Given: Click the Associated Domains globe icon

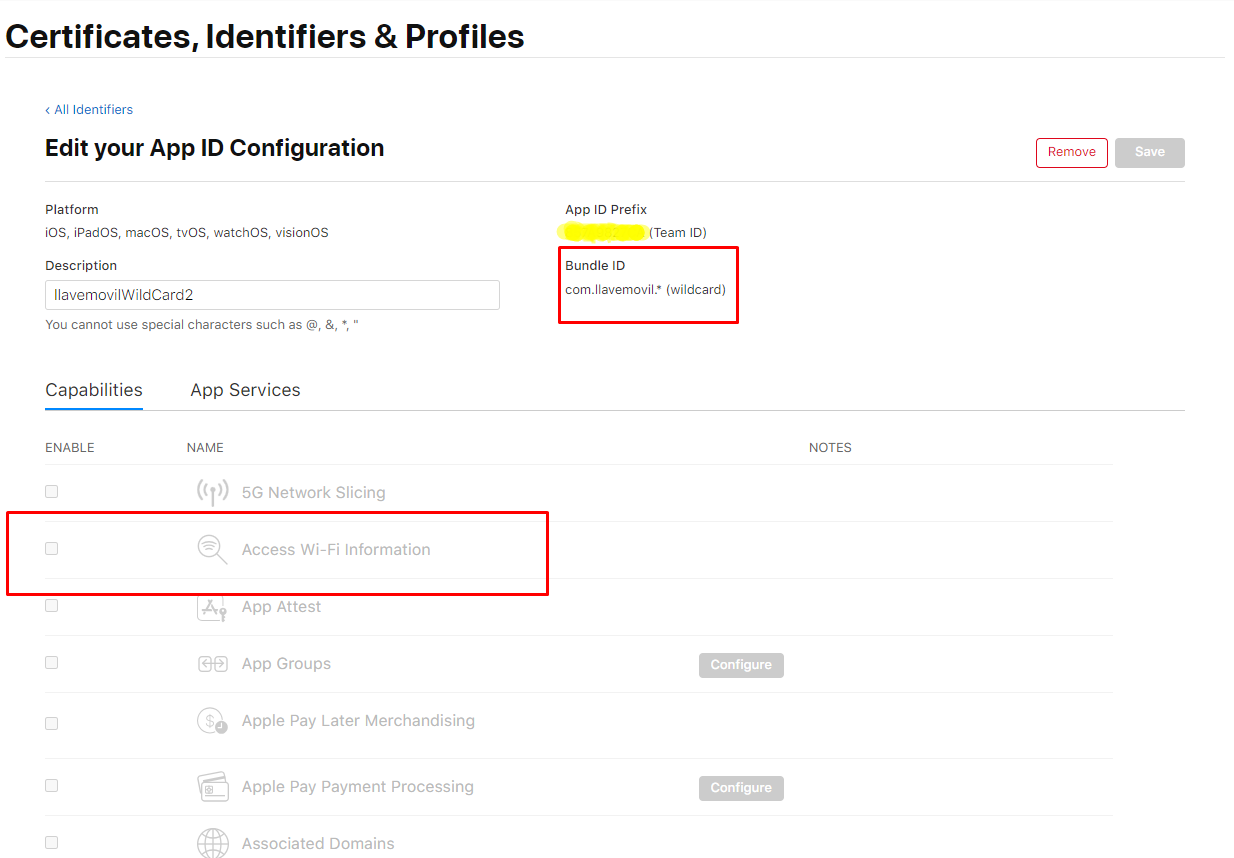Looking at the screenshot, I should pos(212,842).
